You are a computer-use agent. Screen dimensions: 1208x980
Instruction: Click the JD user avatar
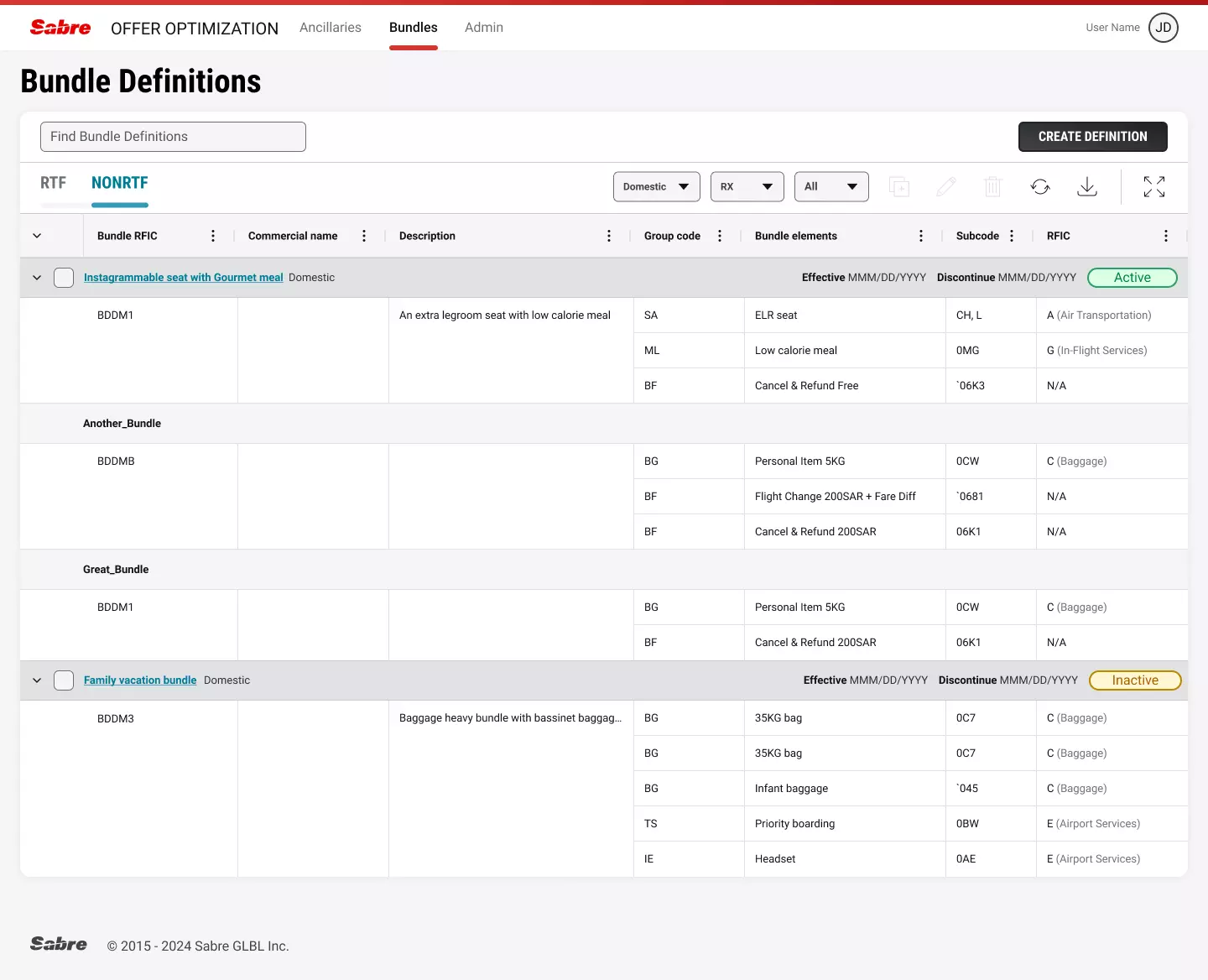click(x=1164, y=28)
